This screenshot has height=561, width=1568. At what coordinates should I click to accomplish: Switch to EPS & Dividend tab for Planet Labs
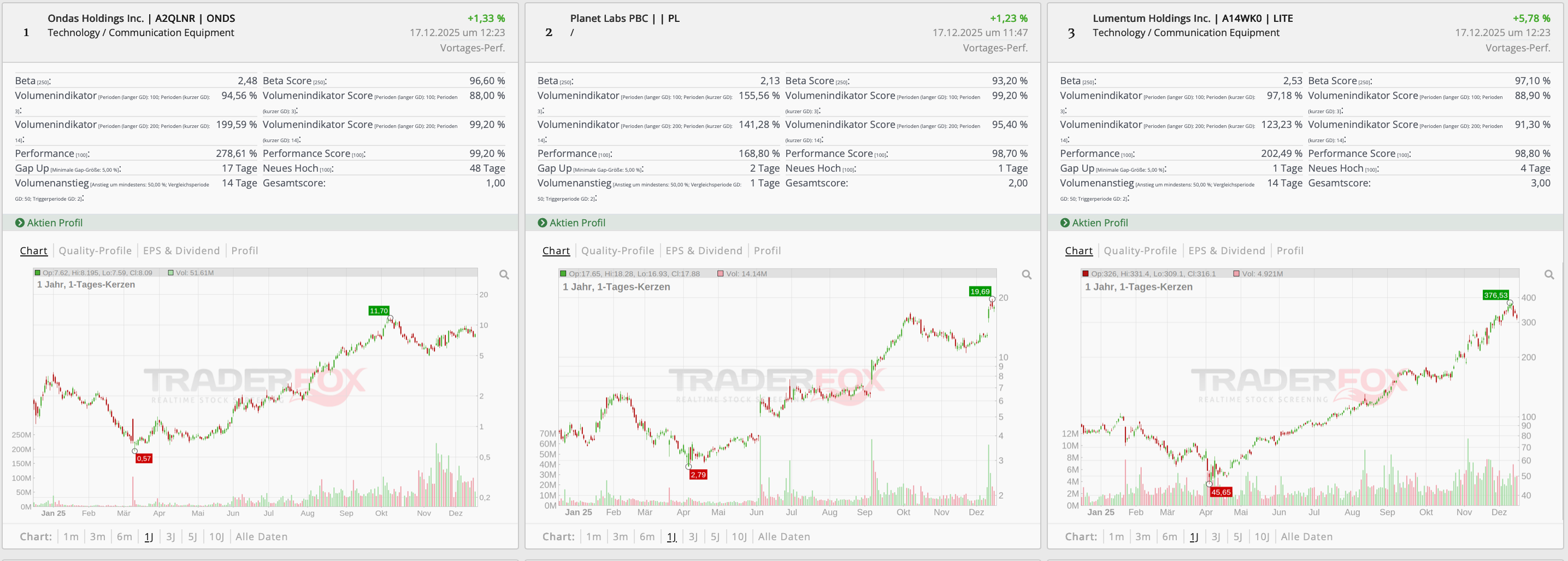tap(704, 251)
